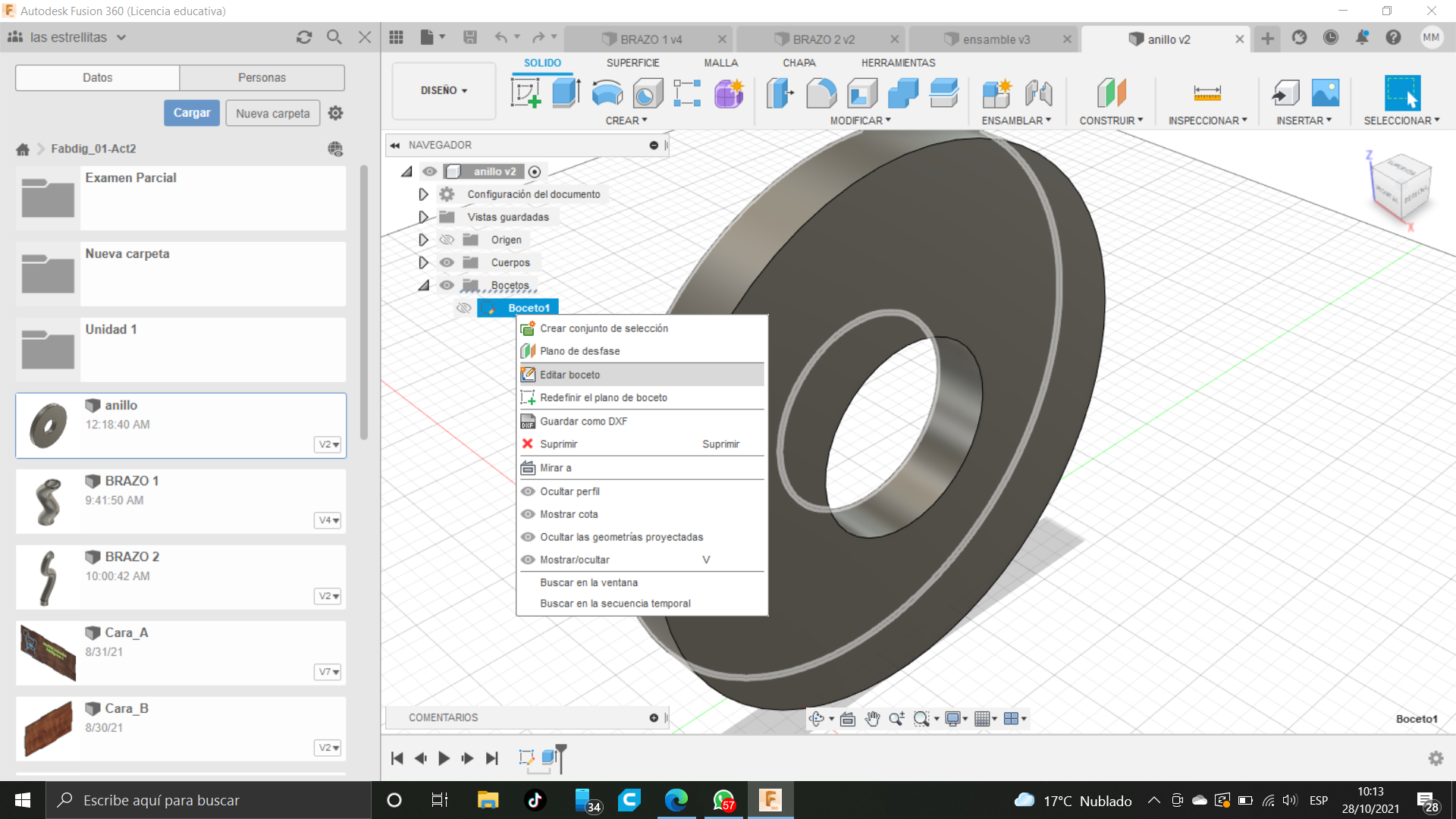Image resolution: width=1456 pixels, height=819 pixels.
Task: Choose Editar boceto from context menu
Action: pos(570,375)
